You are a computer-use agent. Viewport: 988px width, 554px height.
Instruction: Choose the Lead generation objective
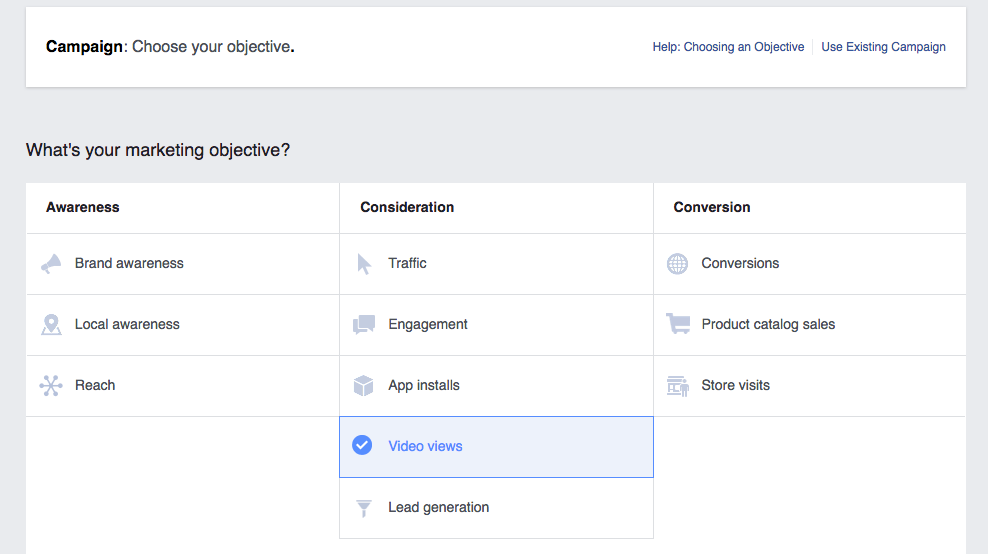point(497,508)
